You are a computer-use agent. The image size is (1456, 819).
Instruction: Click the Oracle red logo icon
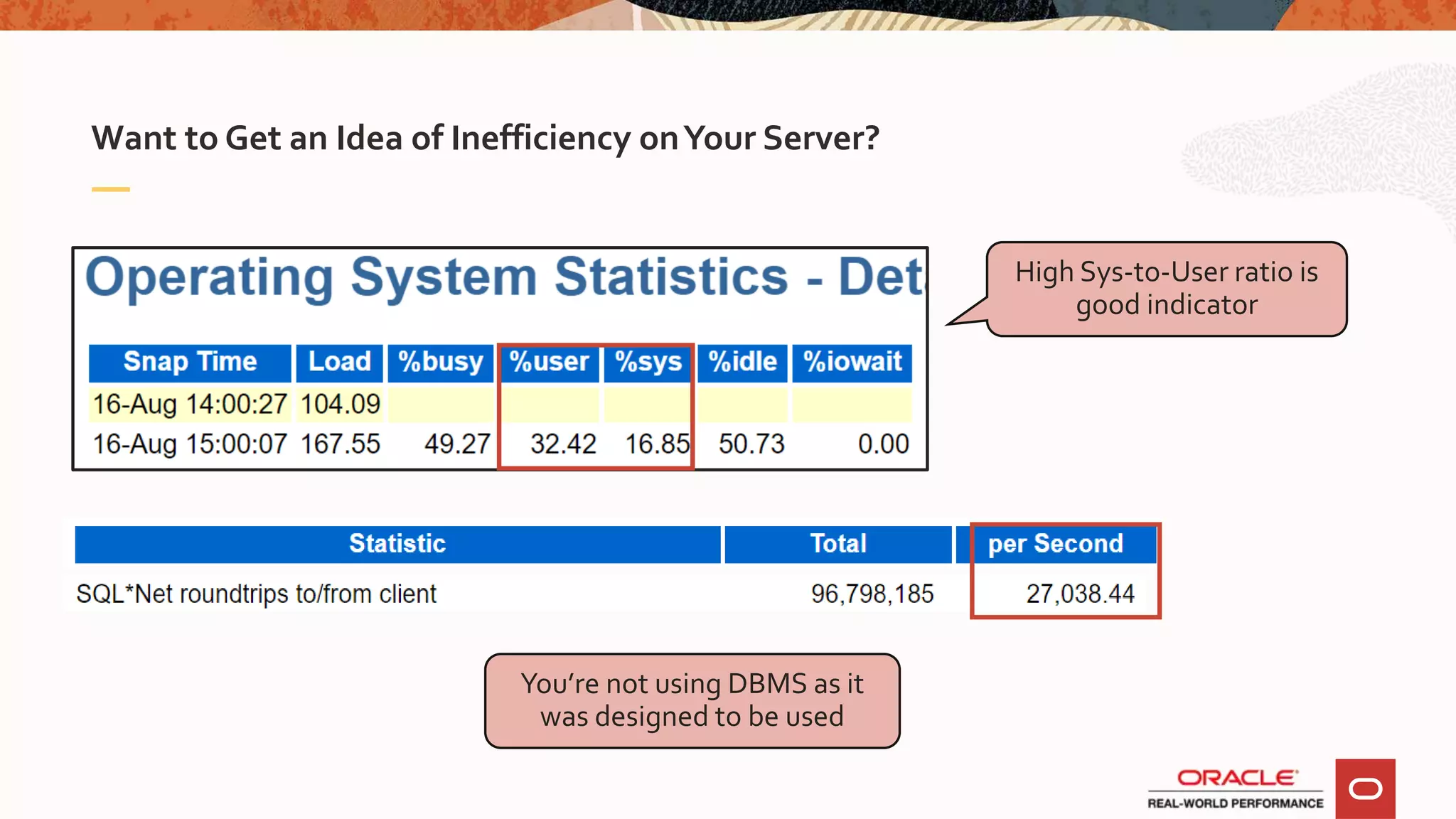pyautogui.click(x=1365, y=788)
